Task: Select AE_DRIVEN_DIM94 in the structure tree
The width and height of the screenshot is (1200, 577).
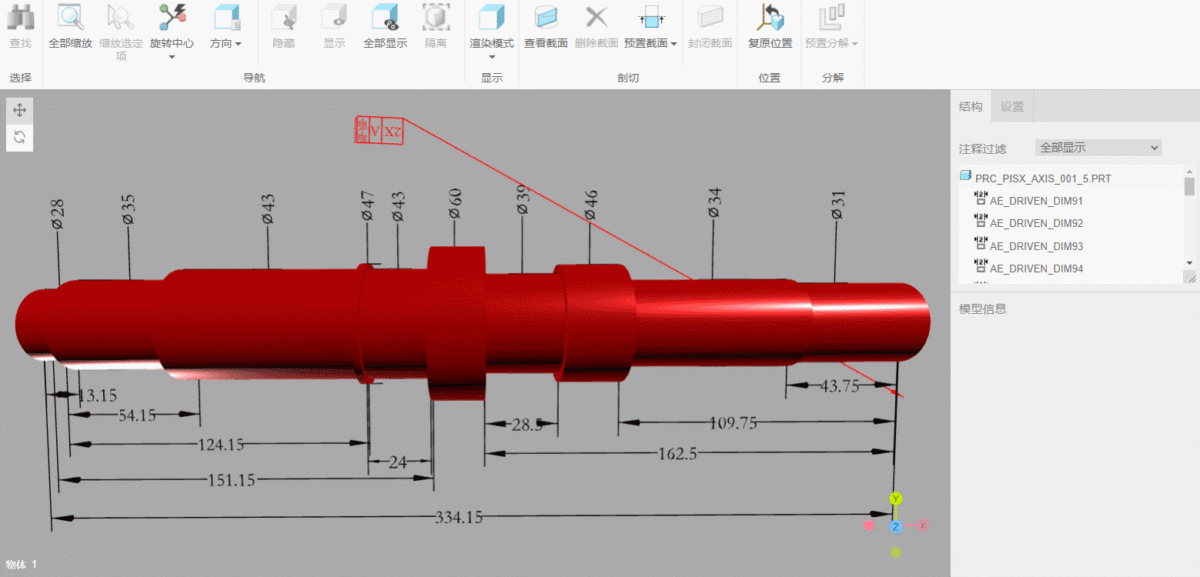Action: pyautogui.click(x=1037, y=268)
